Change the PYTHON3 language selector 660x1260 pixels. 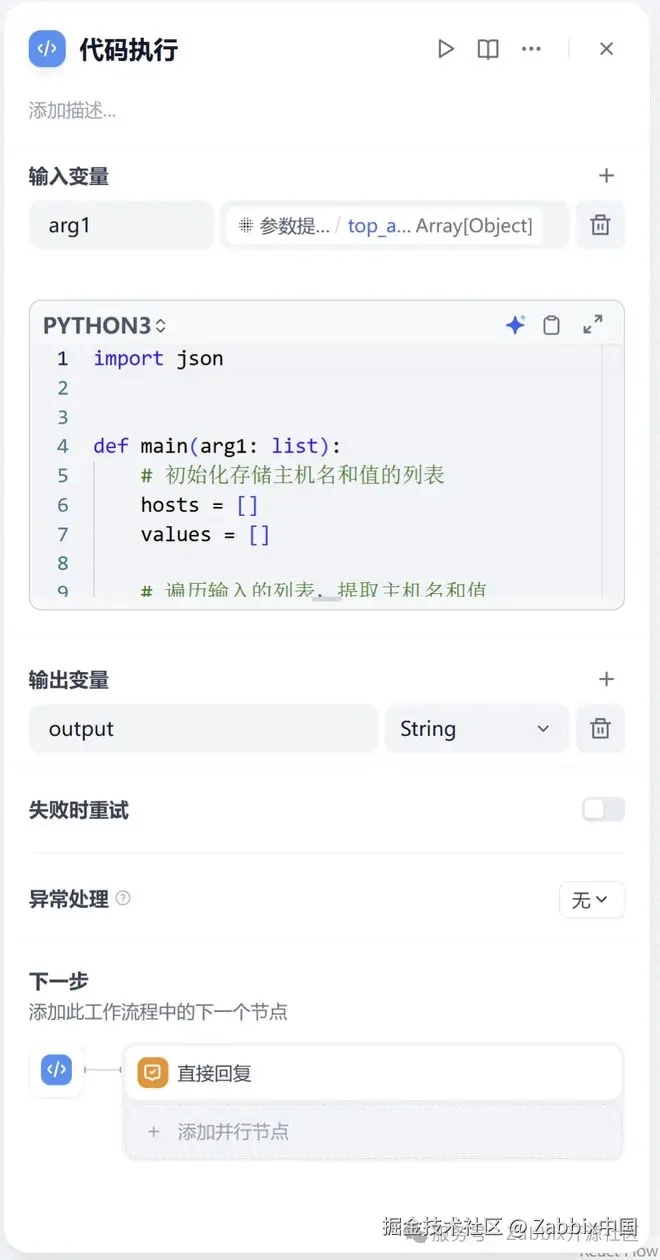coord(104,326)
